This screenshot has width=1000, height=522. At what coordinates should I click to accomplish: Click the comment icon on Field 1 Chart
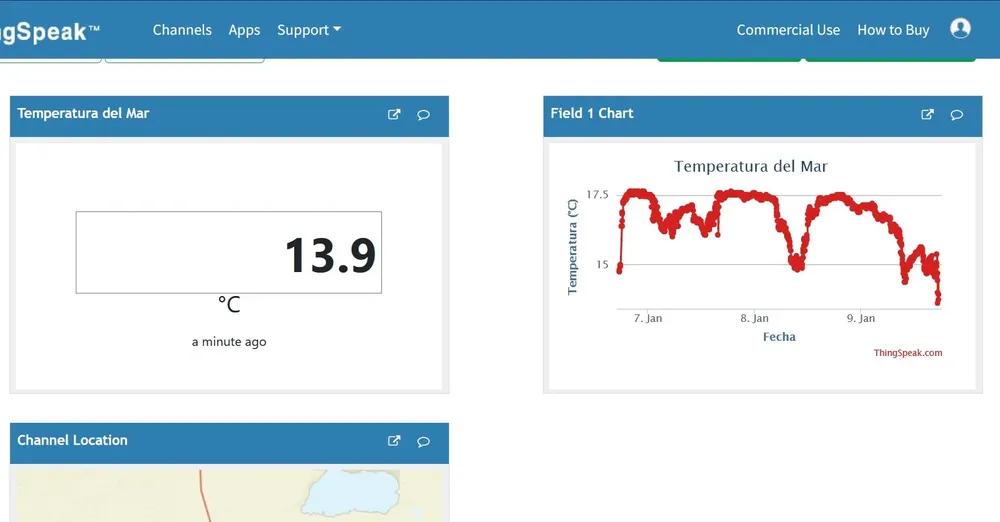(956, 115)
